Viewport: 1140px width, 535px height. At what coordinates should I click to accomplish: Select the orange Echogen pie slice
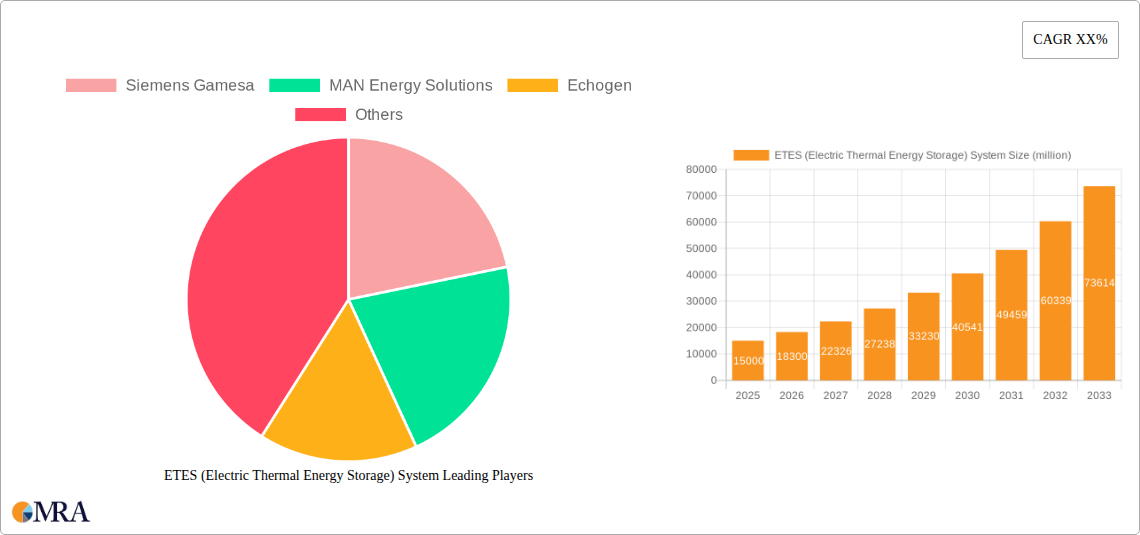pyautogui.click(x=340, y=410)
